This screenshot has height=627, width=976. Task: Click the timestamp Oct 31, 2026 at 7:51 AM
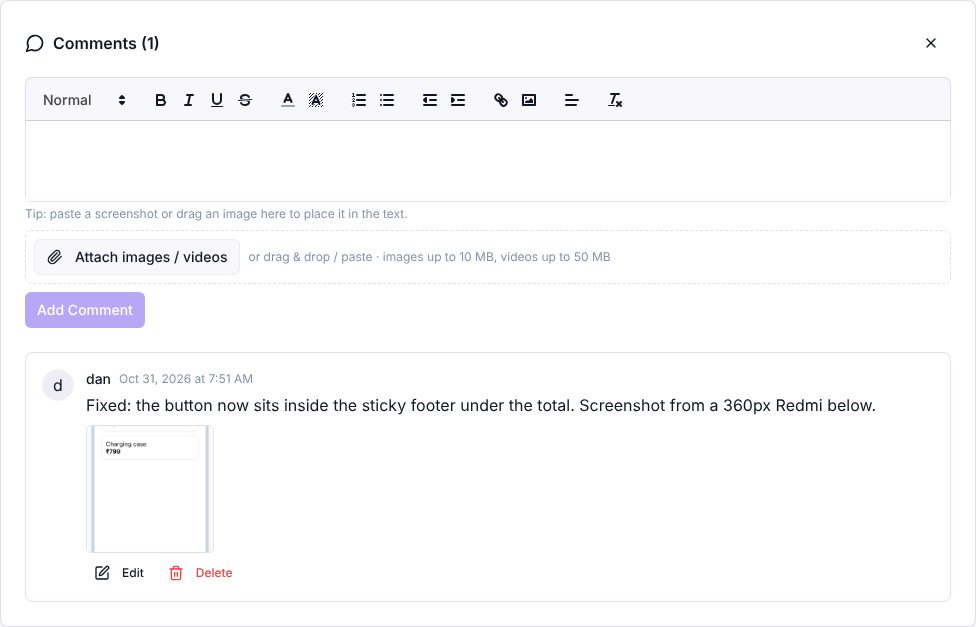coord(186,379)
